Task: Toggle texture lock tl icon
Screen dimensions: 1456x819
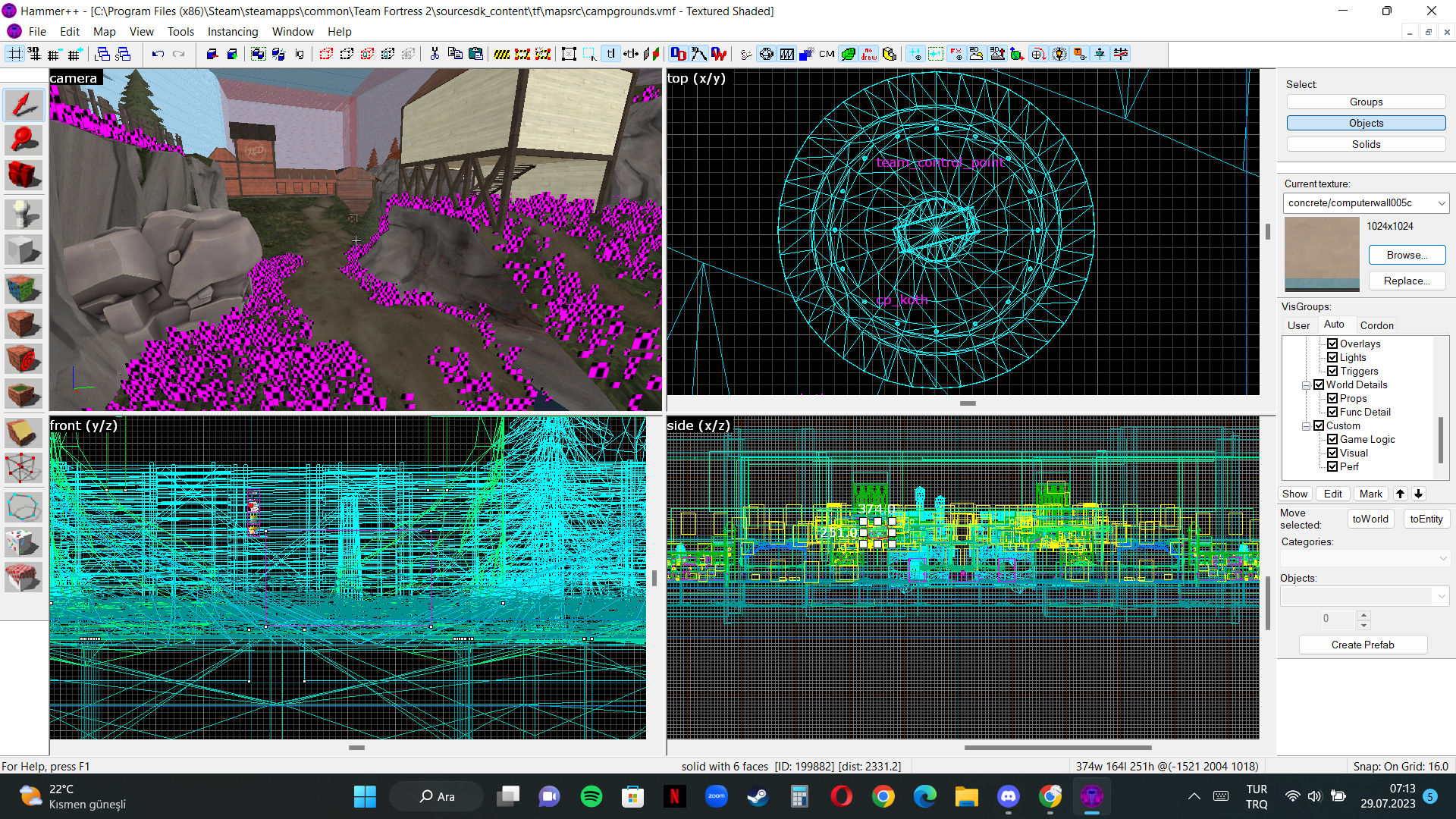Action: [x=610, y=54]
